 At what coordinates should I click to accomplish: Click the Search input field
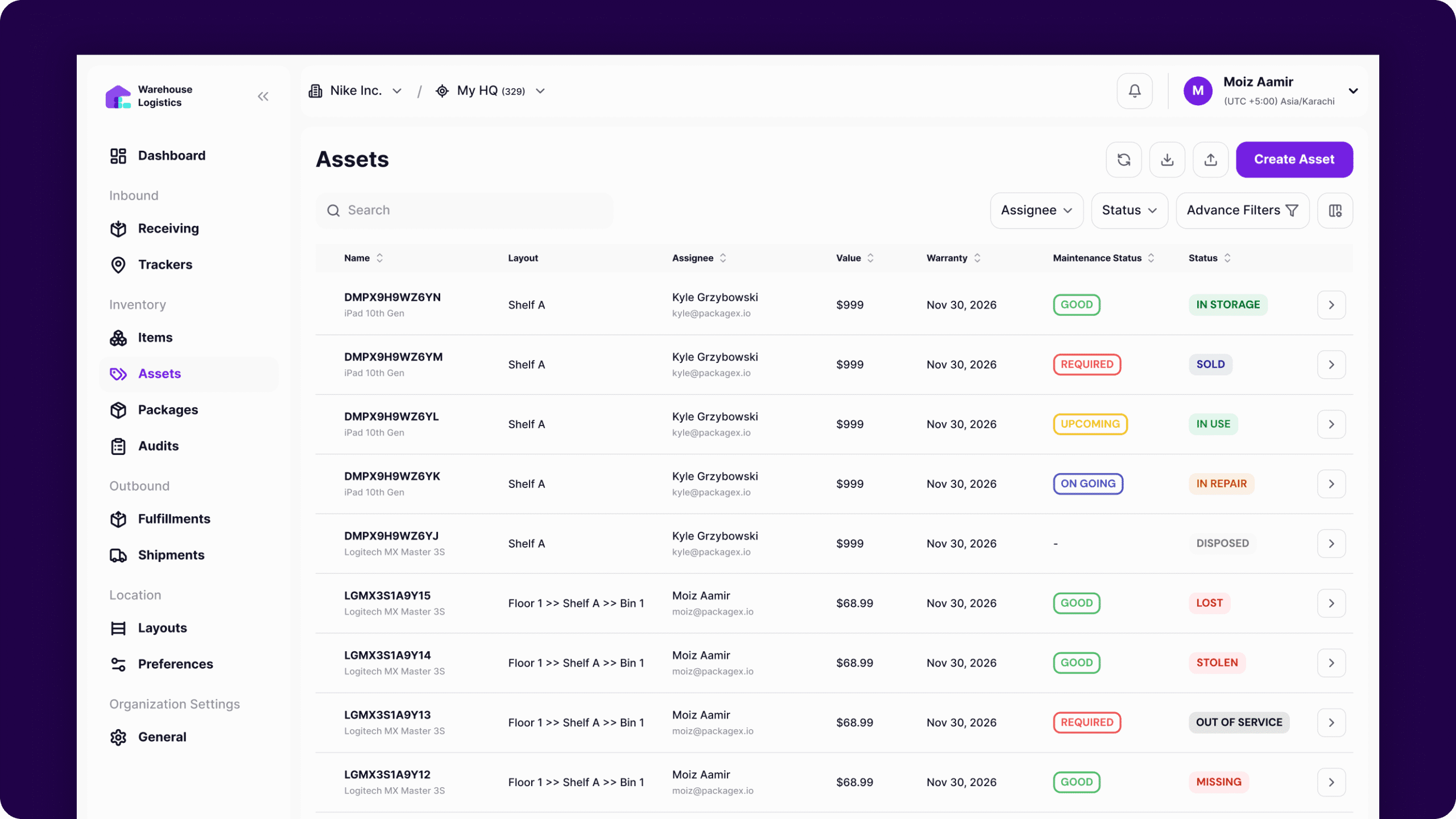click(x=464, y=210)
